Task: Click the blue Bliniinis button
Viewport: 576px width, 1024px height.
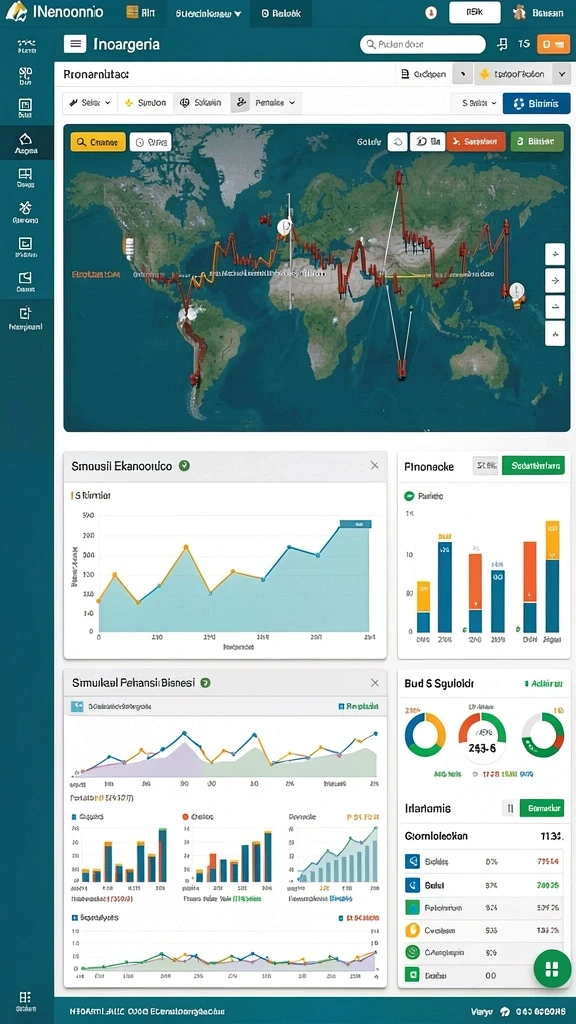Action: coord(536,103)
